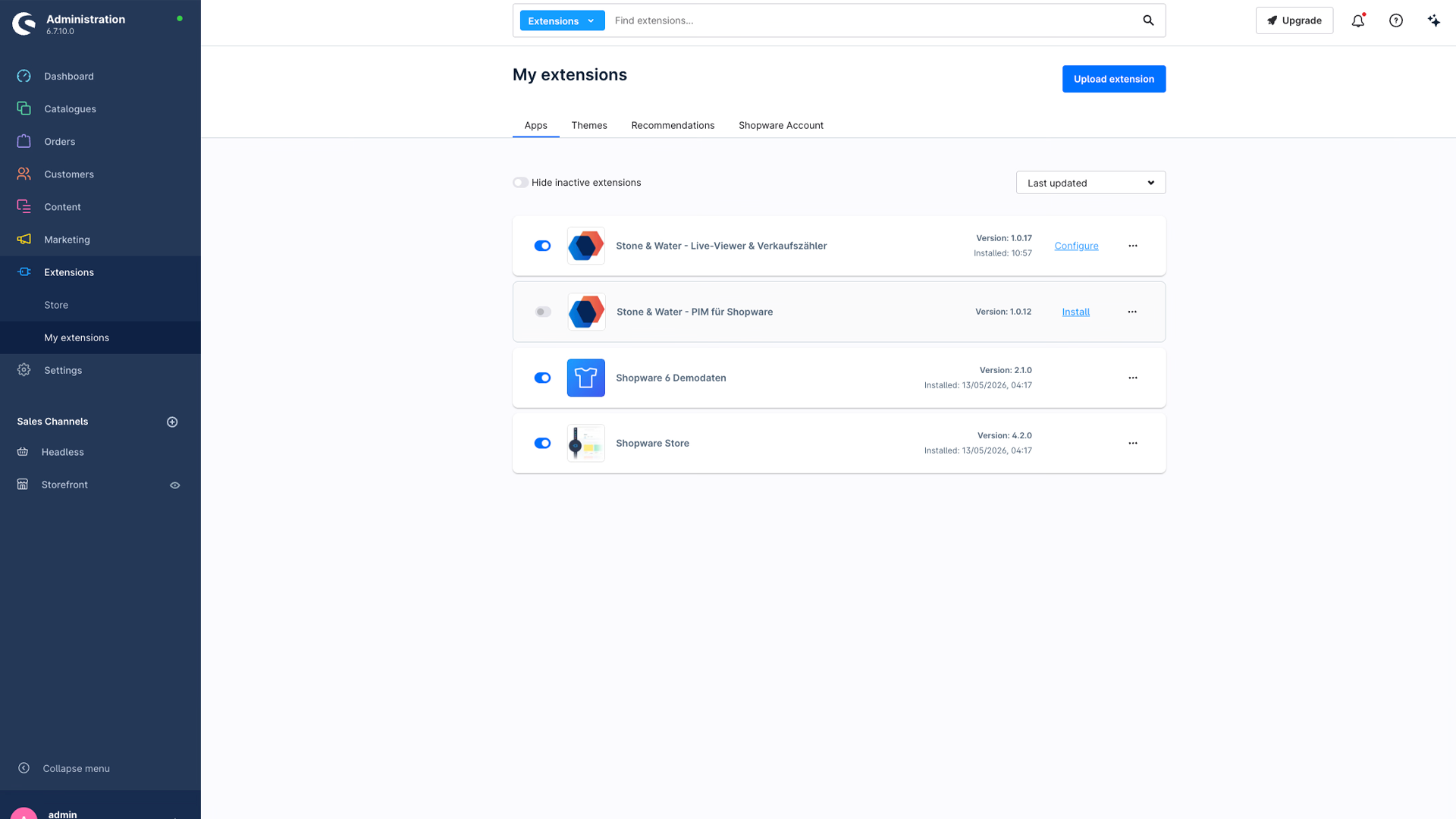The width and height of the screenshot is (1456, 819).
Task: Click the search magnifier icon
Action: (1148, 20)
